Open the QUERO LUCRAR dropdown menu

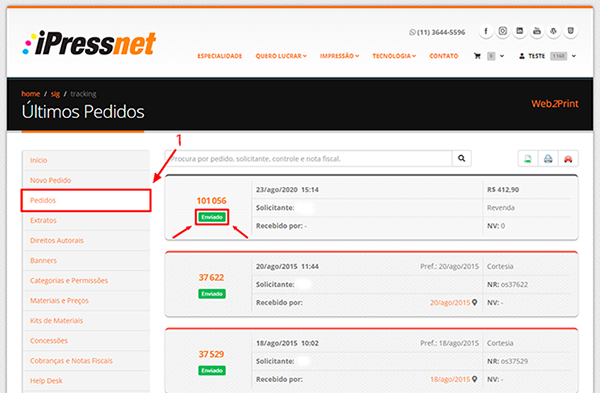281,56
